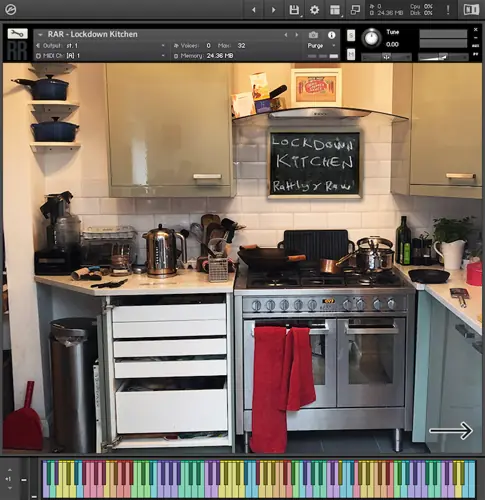Image resolution: width=485 pixels, height=500 pixels.
Task: Open the Purge dropdown menu
Action: click(x=319, y=46)
